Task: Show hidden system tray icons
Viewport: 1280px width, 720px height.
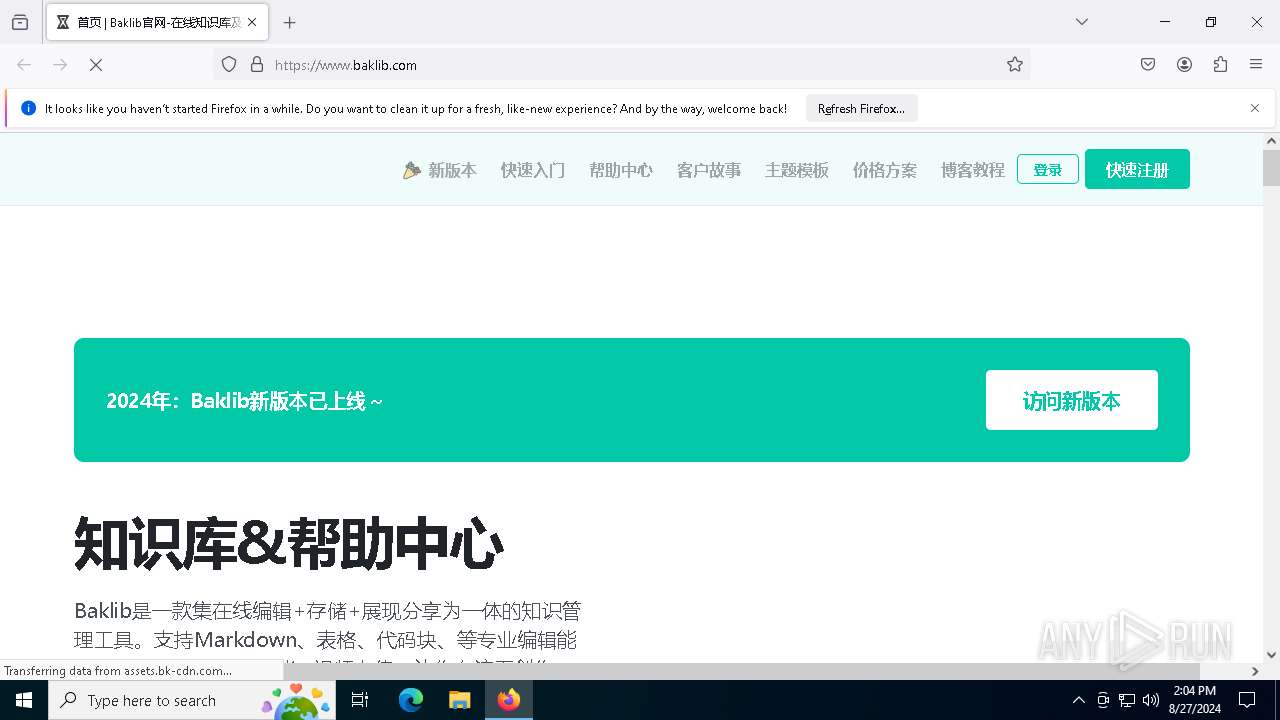Action: point(1078,700)
